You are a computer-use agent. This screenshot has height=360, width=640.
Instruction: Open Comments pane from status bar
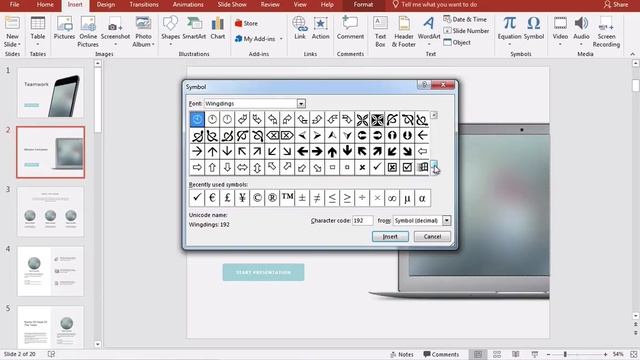tap(441, 354)
